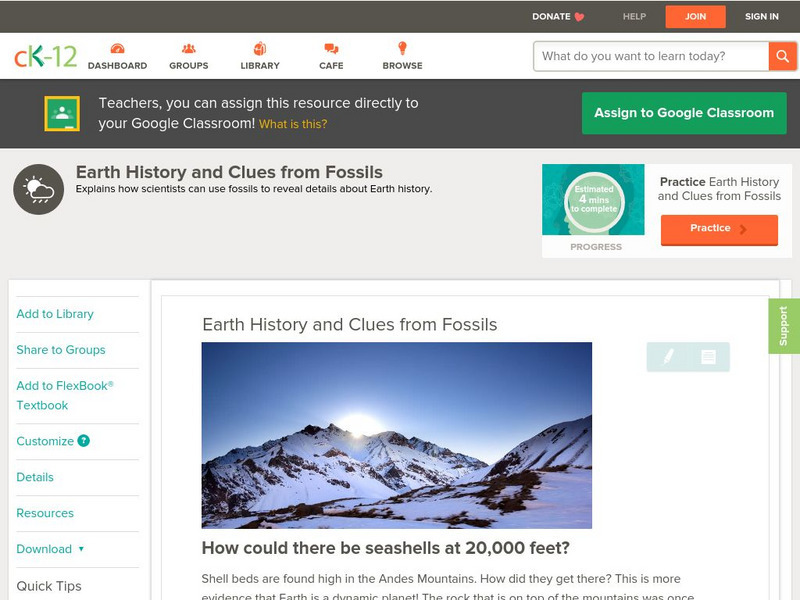Click Donate in the top bar
The height and width of the screenshot is (600, 800).
(551, 16)
